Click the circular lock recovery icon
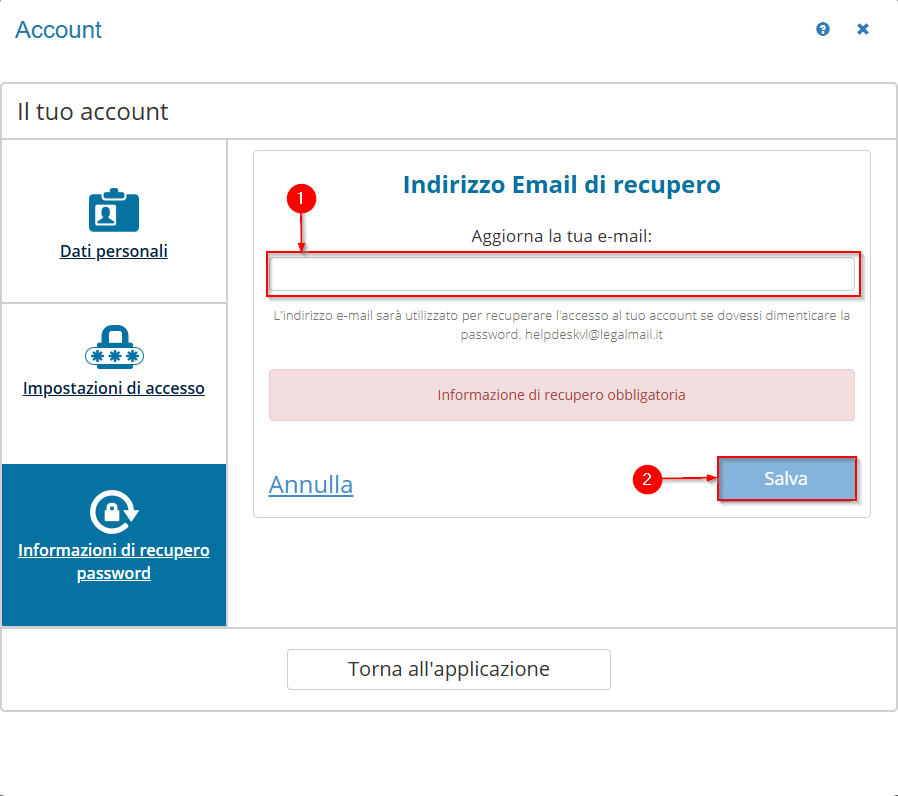The width and height of the screenshot is (898, 796). [x=114, y=511]
